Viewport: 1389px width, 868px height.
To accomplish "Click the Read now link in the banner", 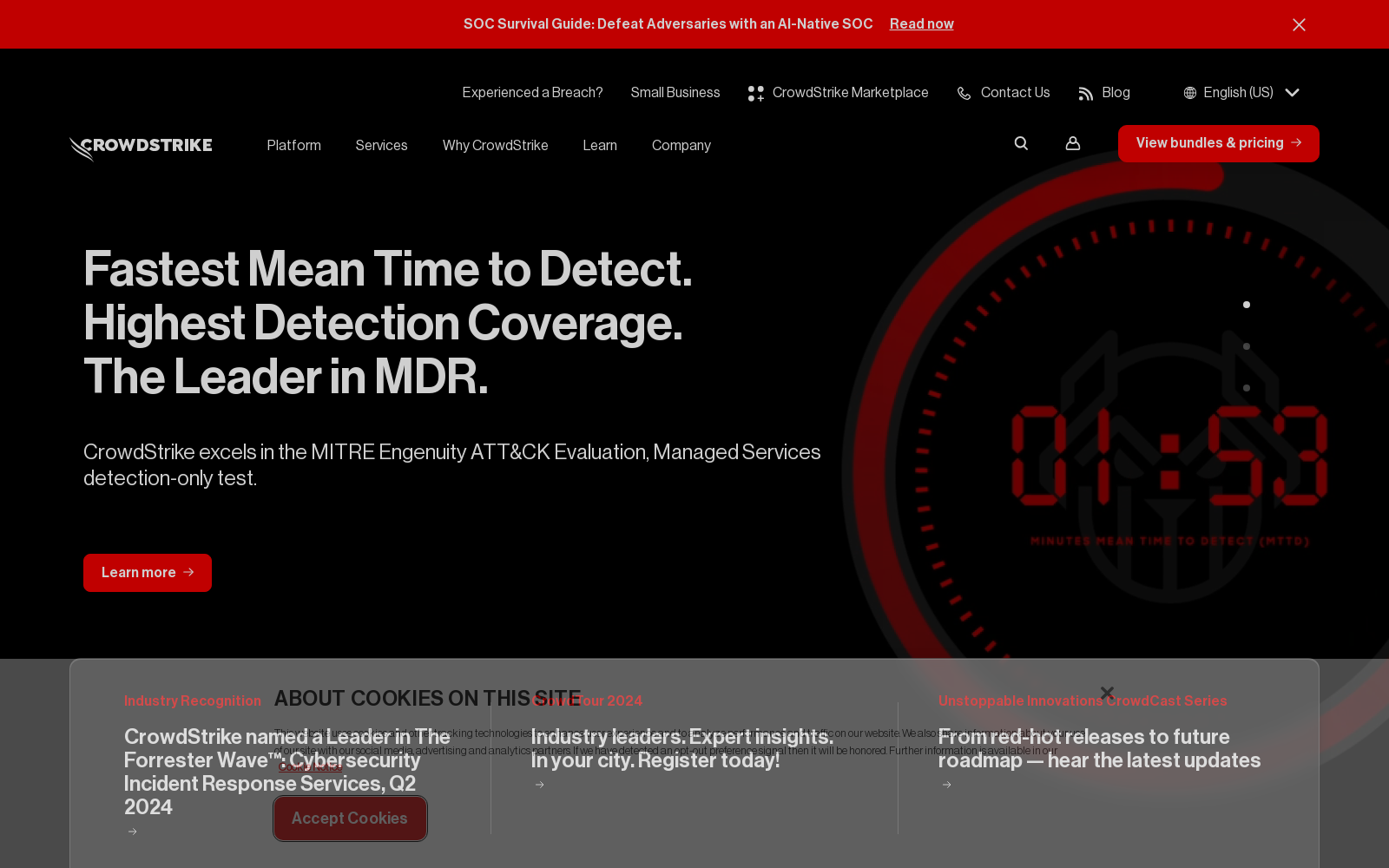I will click(922, 24).
